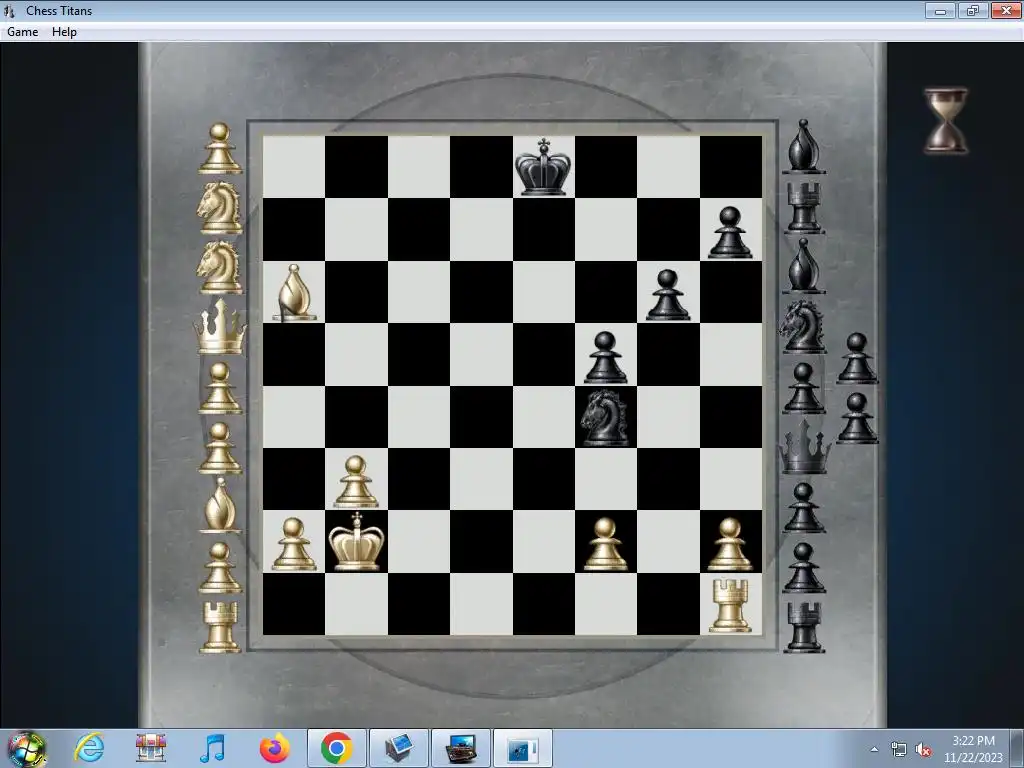Viewport: 1024px width, 768px height.
Task: Select the white pawn on a2
Action: tap(294, 544)
